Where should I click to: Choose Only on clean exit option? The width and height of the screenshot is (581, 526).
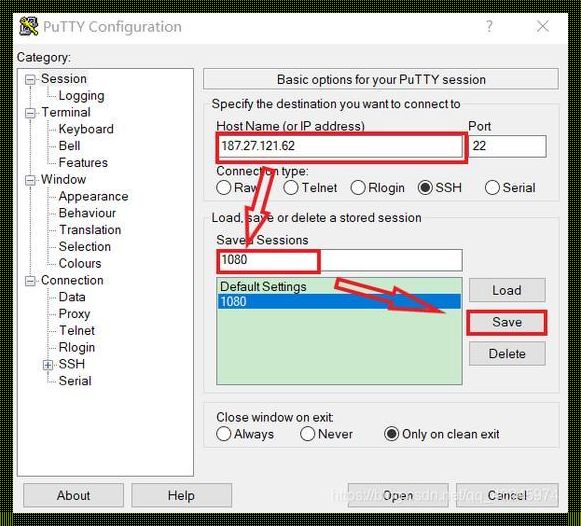[392, 434]
